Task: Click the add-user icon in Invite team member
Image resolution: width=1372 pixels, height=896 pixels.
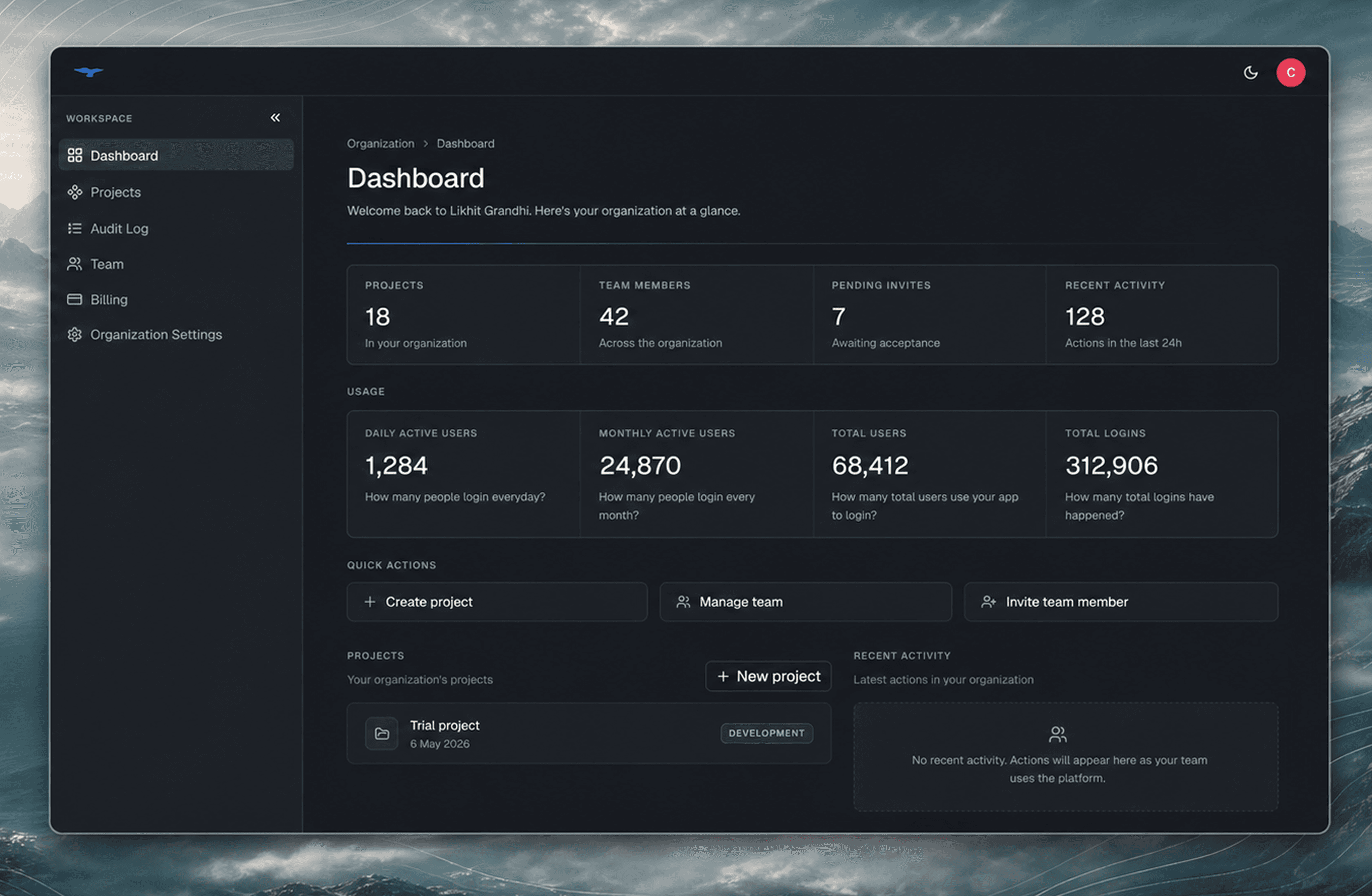Action: pyautogui.click(x=989, y=601)
